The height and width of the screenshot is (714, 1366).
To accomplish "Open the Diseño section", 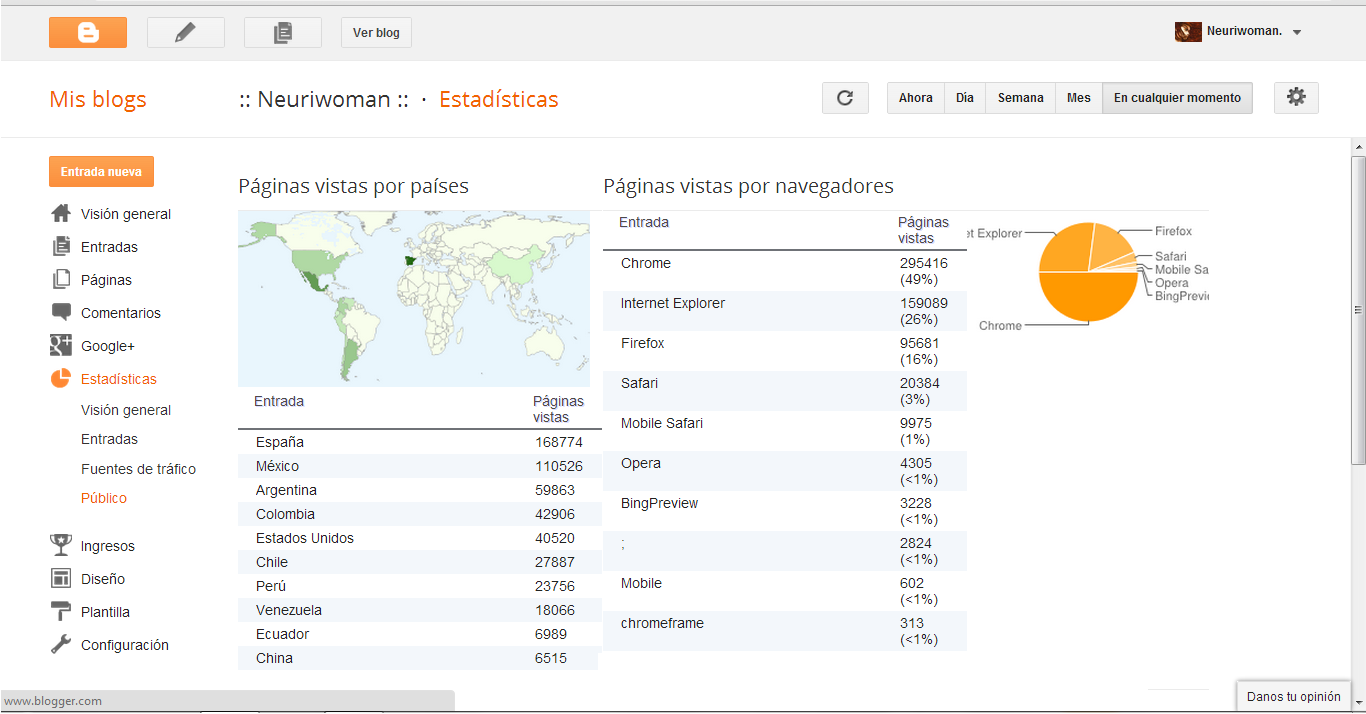I will click(x=103, y=579).
